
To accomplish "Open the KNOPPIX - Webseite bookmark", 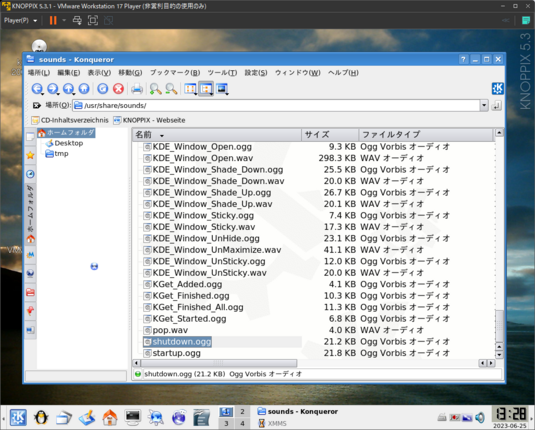I will tap(149, 120).
